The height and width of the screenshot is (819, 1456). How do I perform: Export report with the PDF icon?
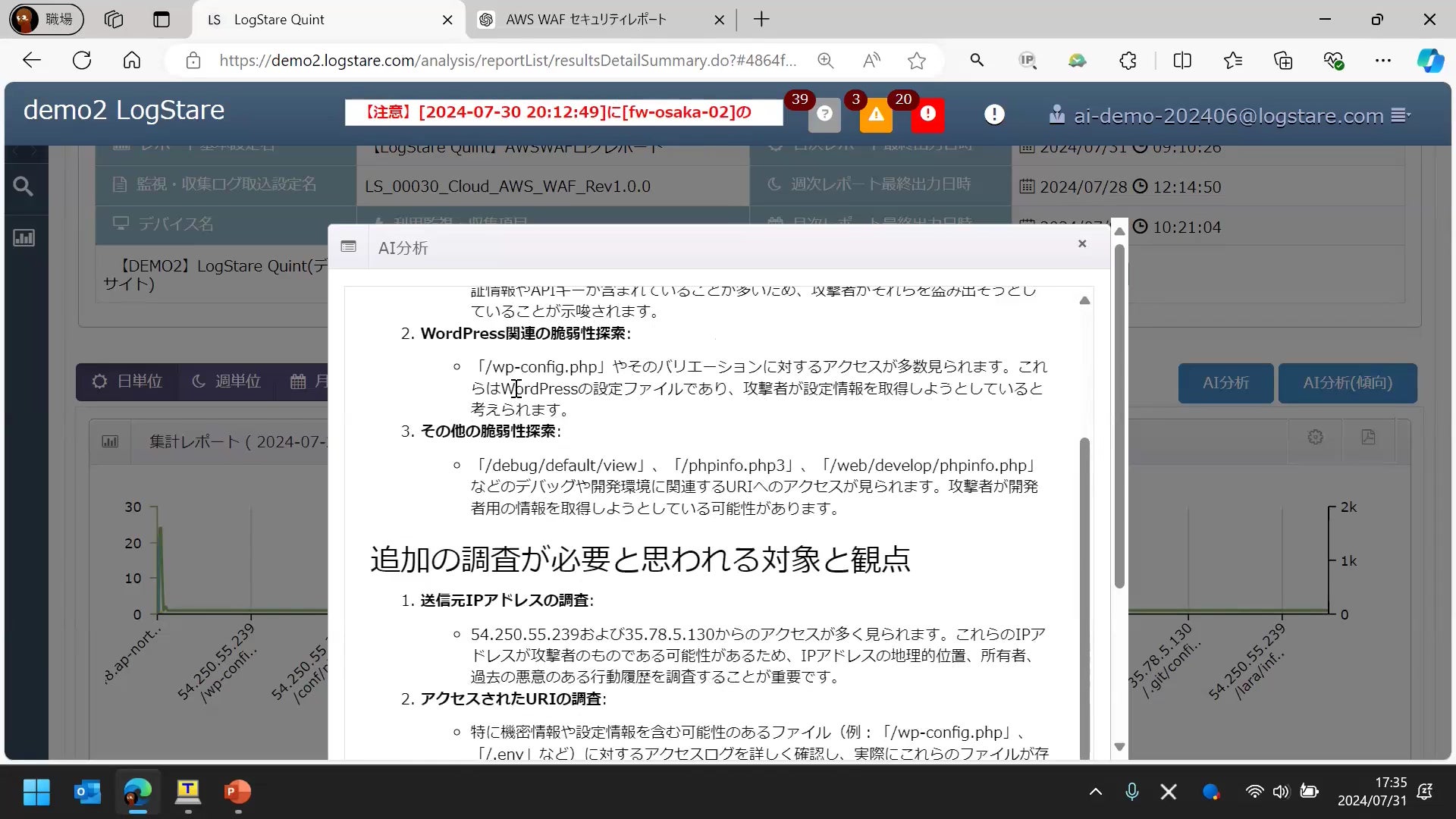pyautogui.click(x=1368, y=438)
